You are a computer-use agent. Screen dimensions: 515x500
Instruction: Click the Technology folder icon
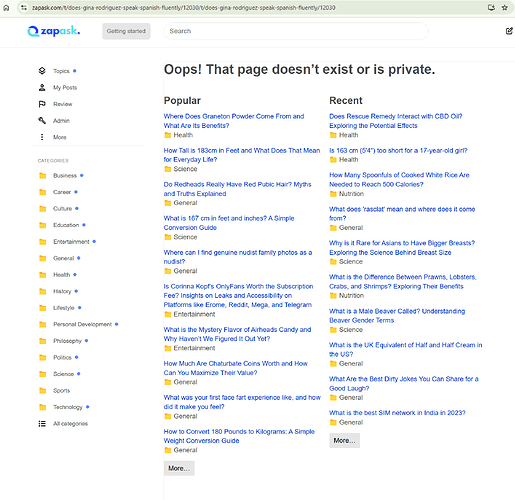point(43,407)
